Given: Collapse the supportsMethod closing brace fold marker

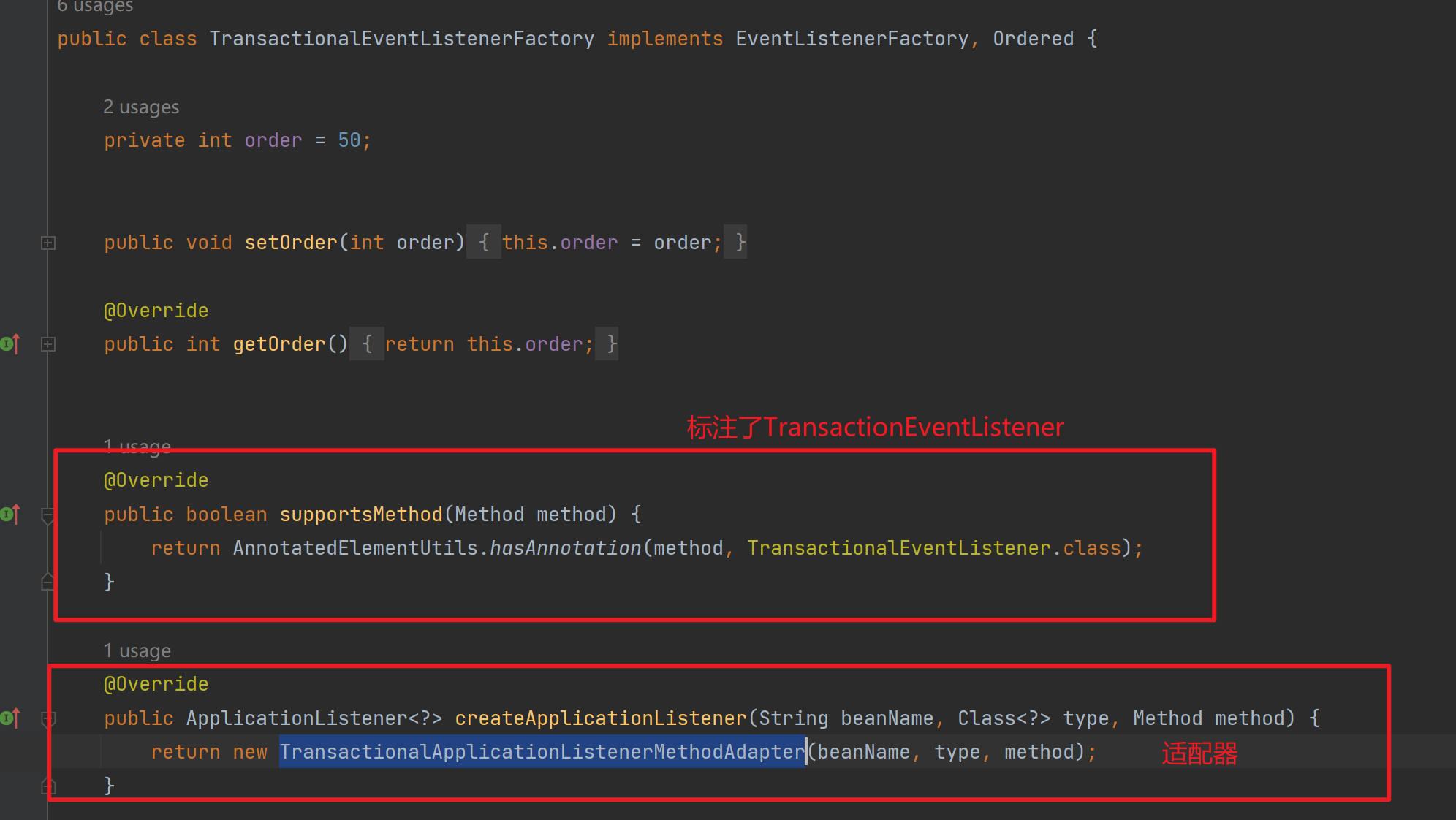Looking at the screenshot, I should click(48, 582).
